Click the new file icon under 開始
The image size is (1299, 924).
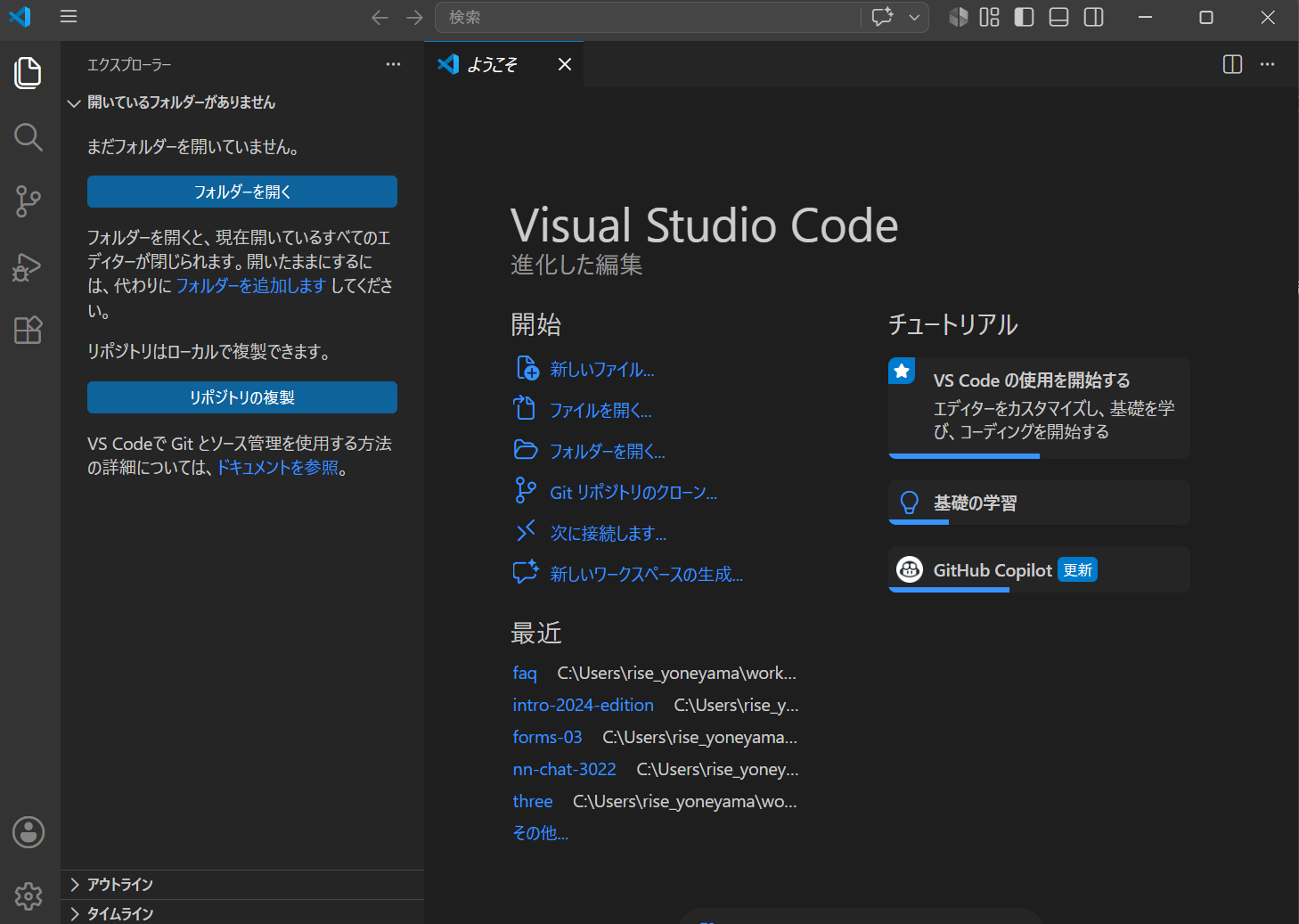click(527, 368)
